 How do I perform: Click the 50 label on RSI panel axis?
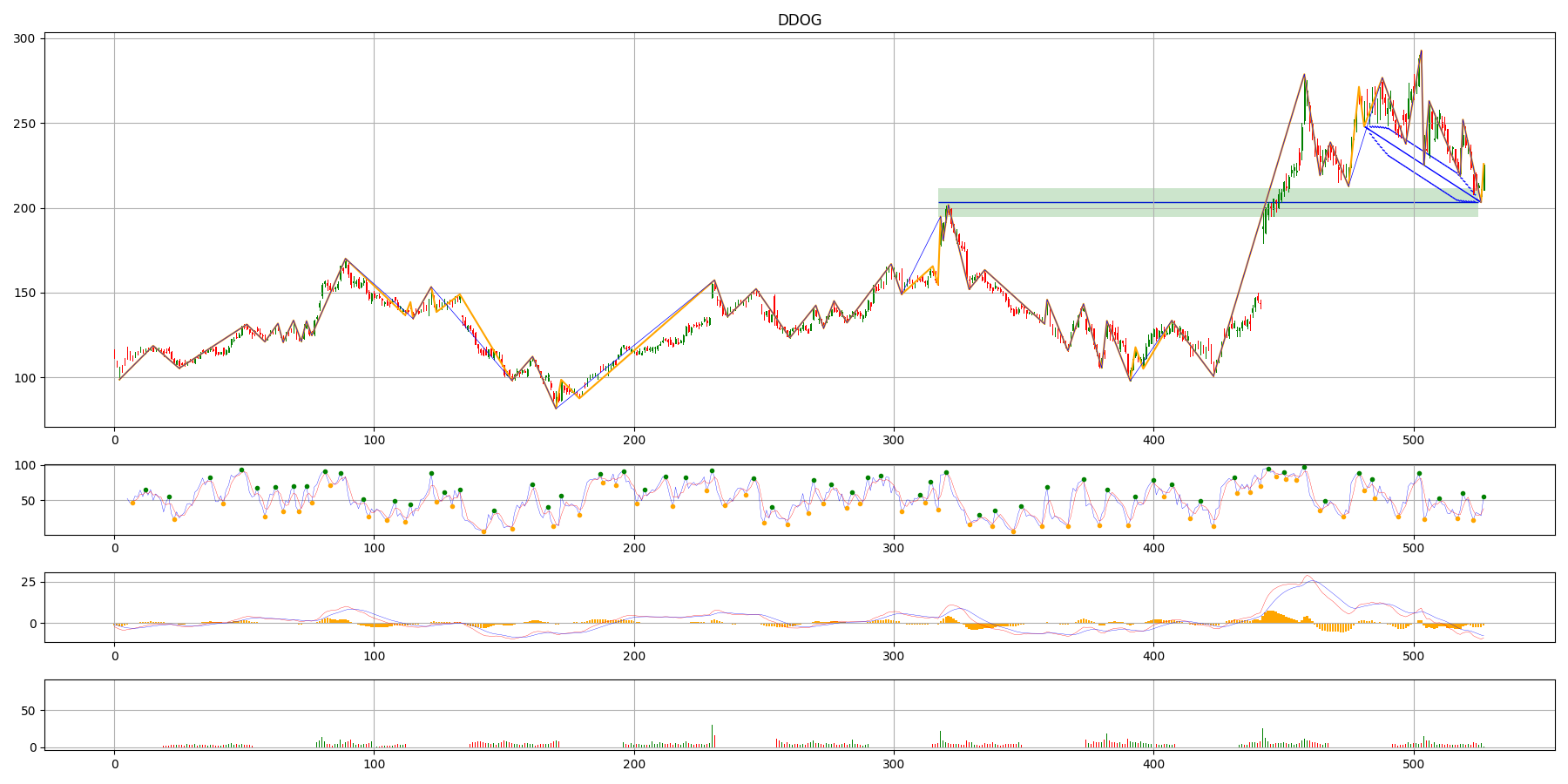pyautogui.click(x=27, y=501)
